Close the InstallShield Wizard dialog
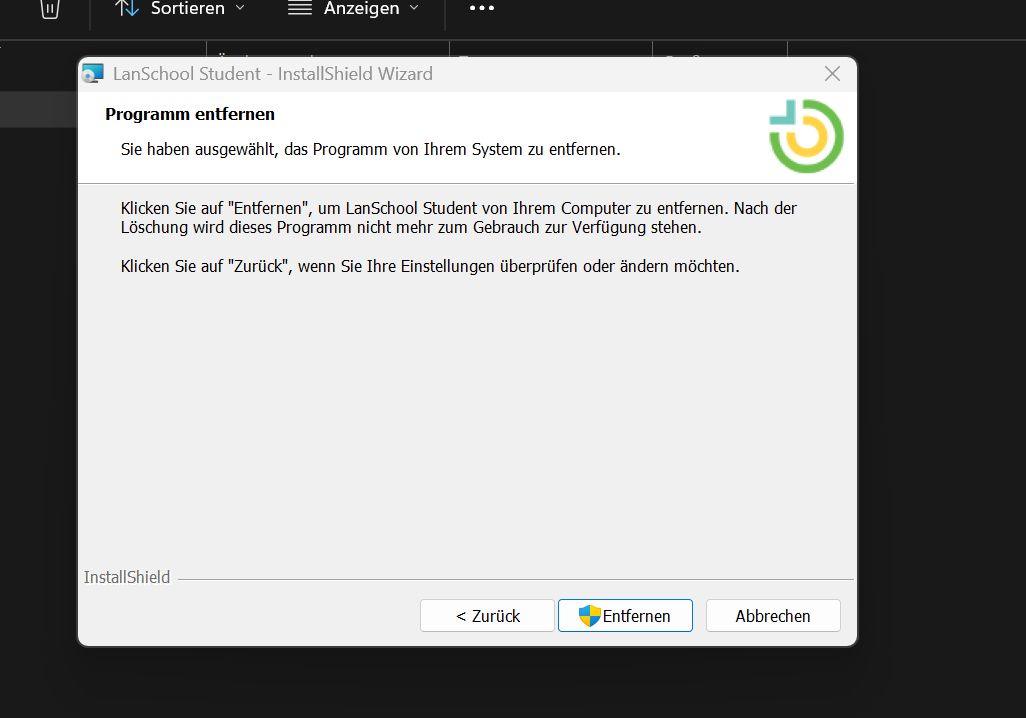The width and height of the screenshot is (1026, 718). (x=831, y=73)
